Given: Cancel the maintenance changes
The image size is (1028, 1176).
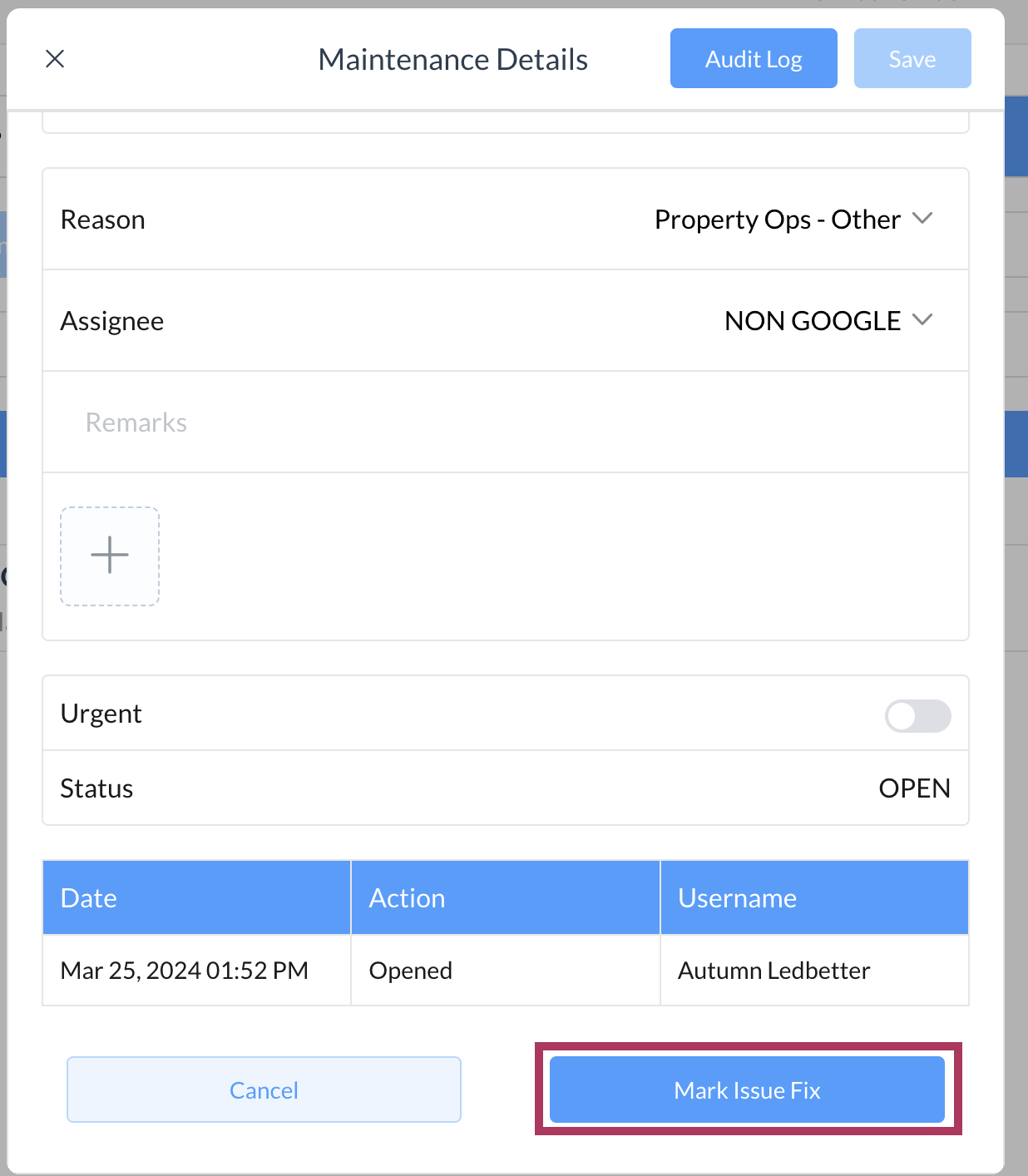Looking at the screenshot, I should 264,1090.
